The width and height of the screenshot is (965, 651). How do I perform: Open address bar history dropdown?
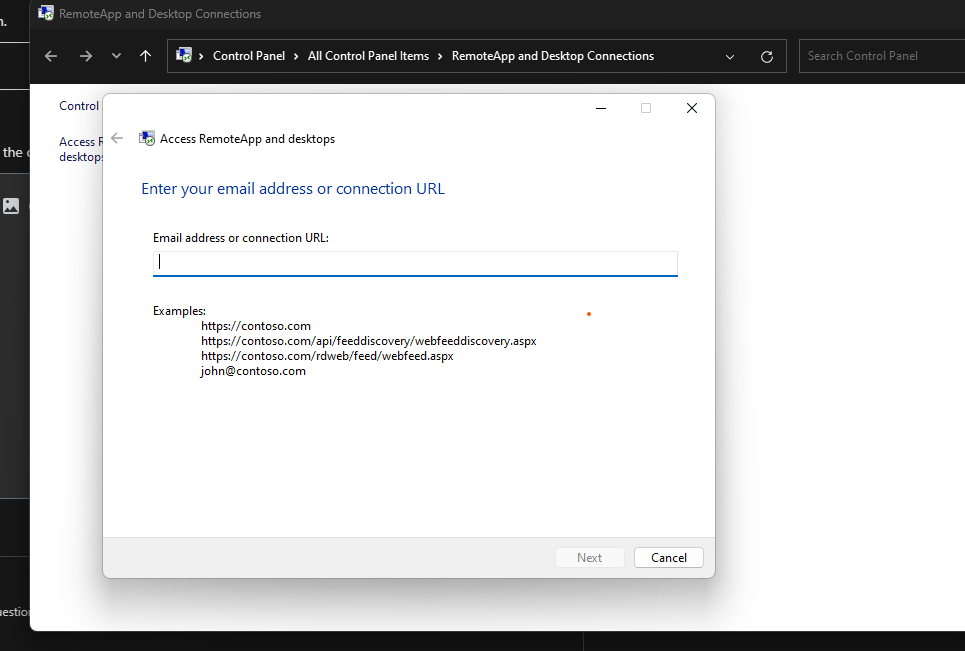tap(730, 57)
